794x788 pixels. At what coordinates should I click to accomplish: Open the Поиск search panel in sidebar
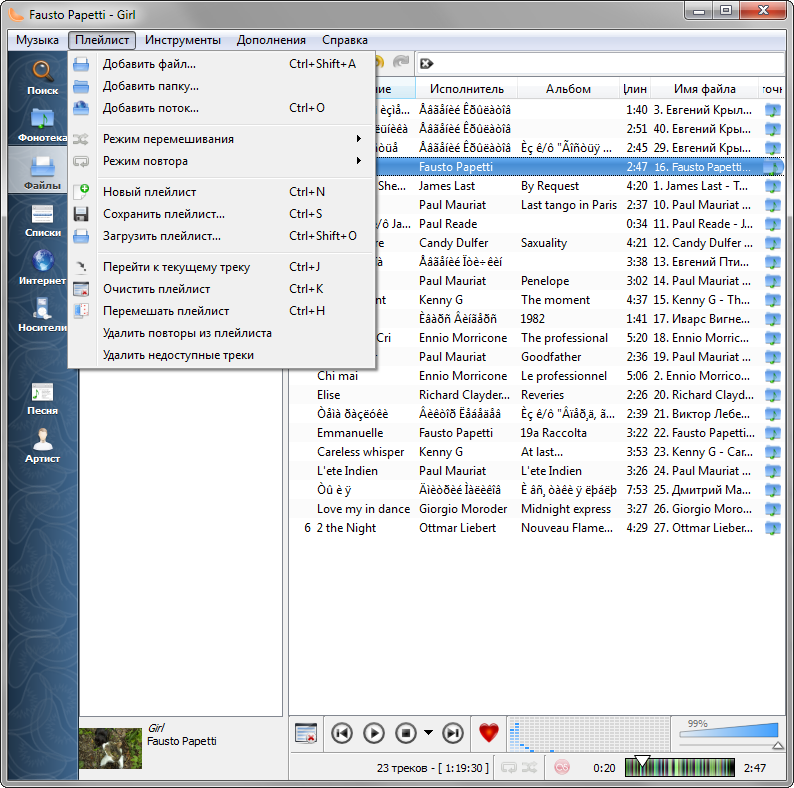pos(43,77)
